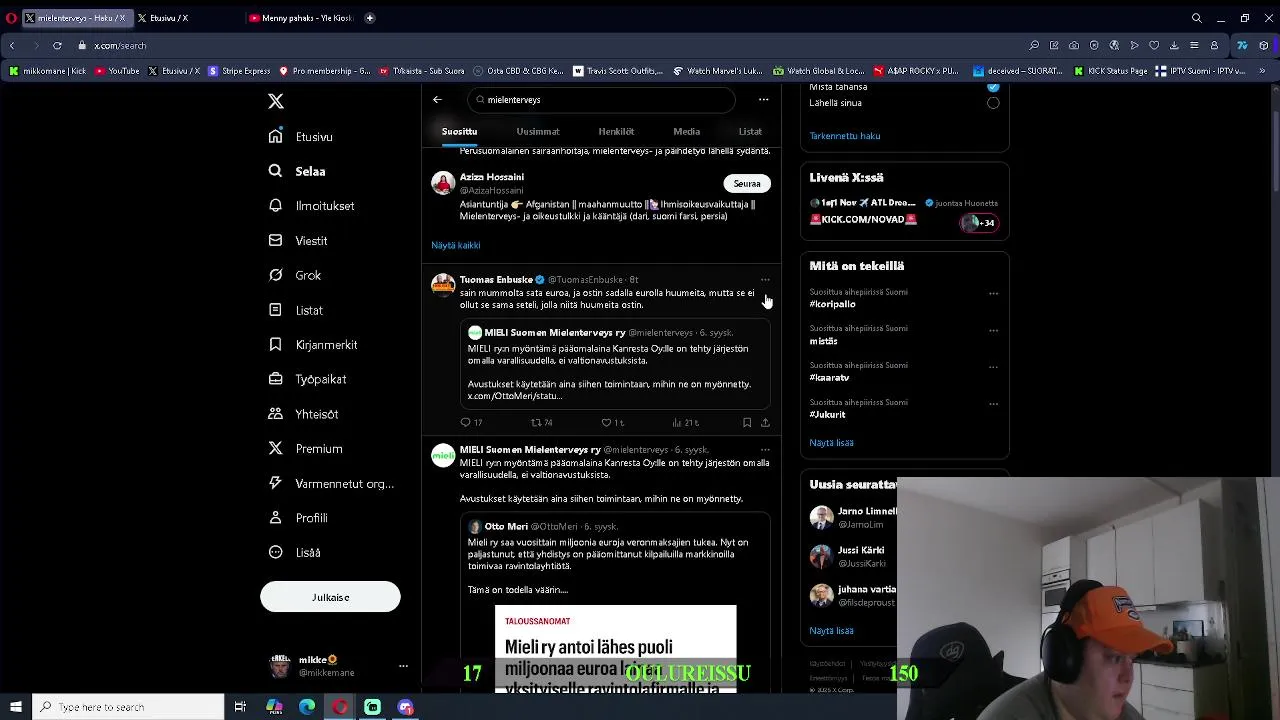
Task: Open Varmennetut org lightning icon
Action: click(x=275, y=483)
